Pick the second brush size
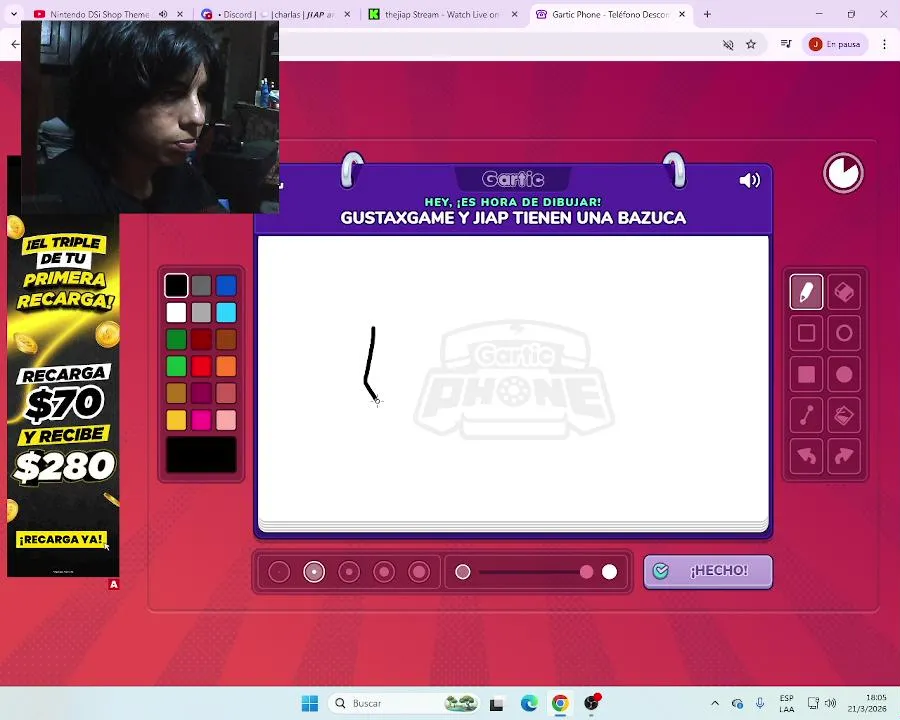The image size is (900, 720). pos(314,572)
